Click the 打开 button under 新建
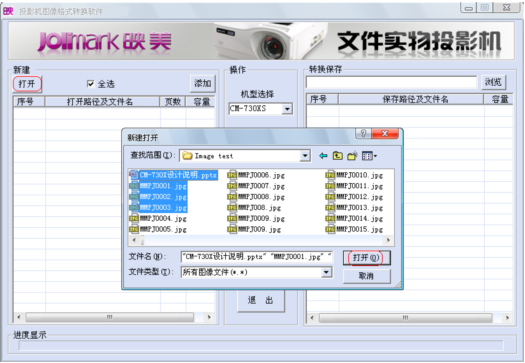 27,84
